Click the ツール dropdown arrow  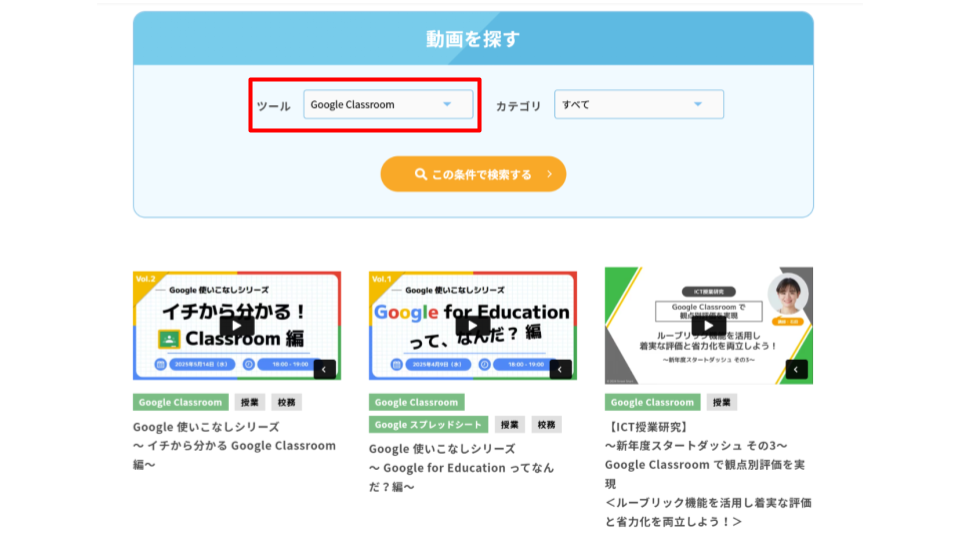pyautogui.click(x=447, y=105)
